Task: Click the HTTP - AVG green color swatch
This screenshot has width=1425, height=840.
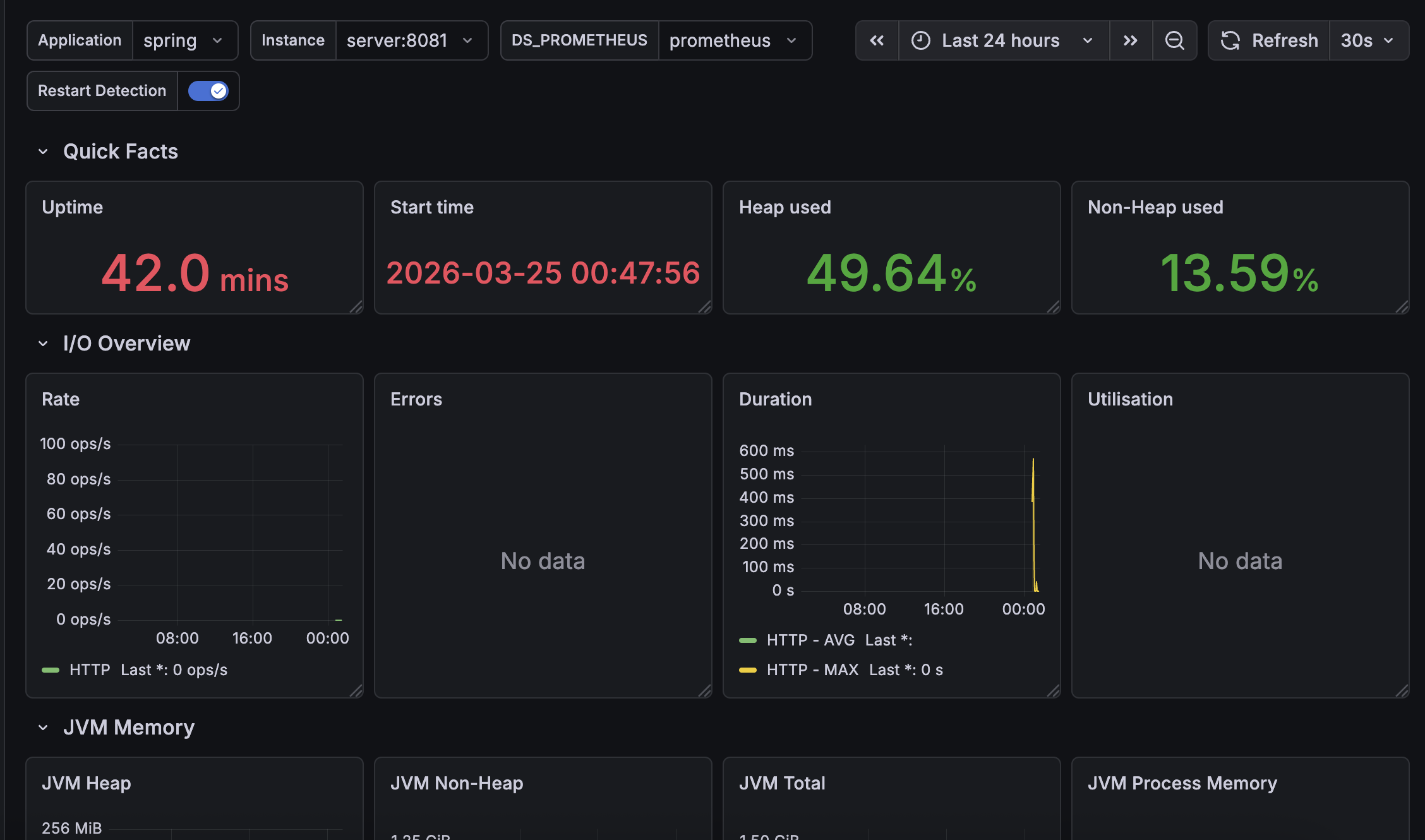Action: pyautogui.click(x=748, y=640)
